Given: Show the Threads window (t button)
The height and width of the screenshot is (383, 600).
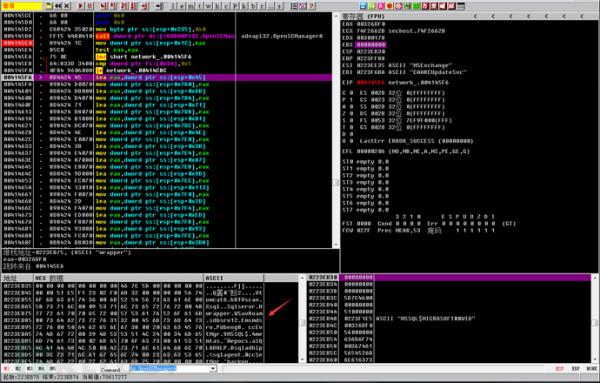Looking at the screenshot, I should (199, 6).
